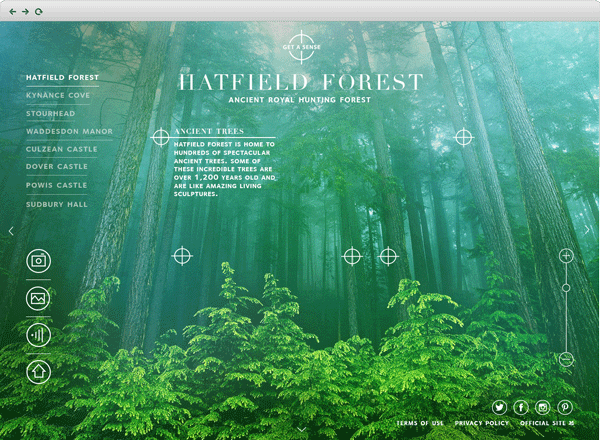
Task: Visit the Official Site link
Action: pyautogui.click(x=547, y=423)
